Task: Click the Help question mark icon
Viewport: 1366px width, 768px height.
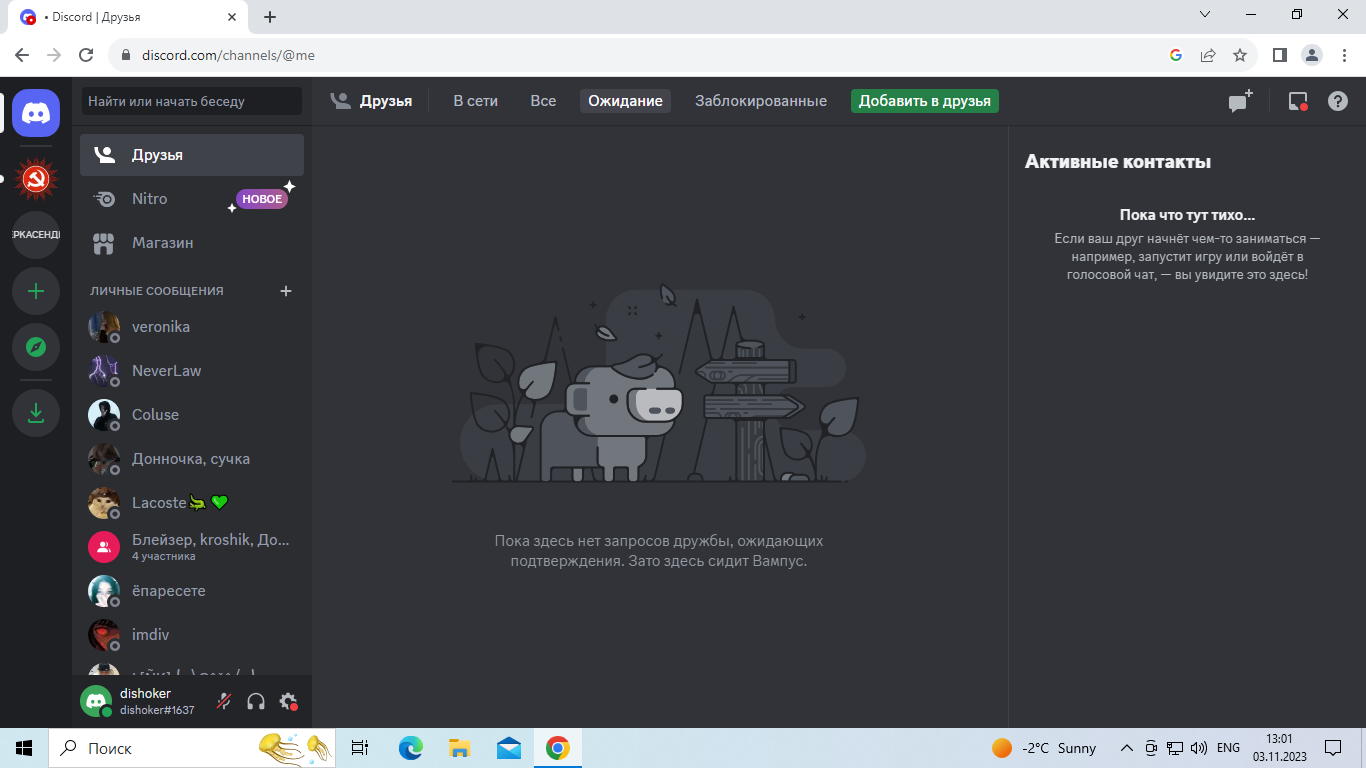Action: click(x=1337, y=101)
